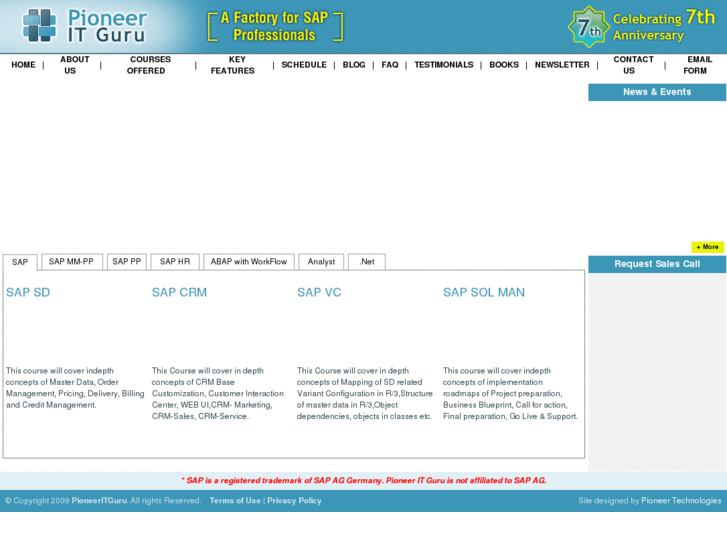The image size is (727, 545).
Task: Open the BOOKS menu item
Action: [504, 65]
